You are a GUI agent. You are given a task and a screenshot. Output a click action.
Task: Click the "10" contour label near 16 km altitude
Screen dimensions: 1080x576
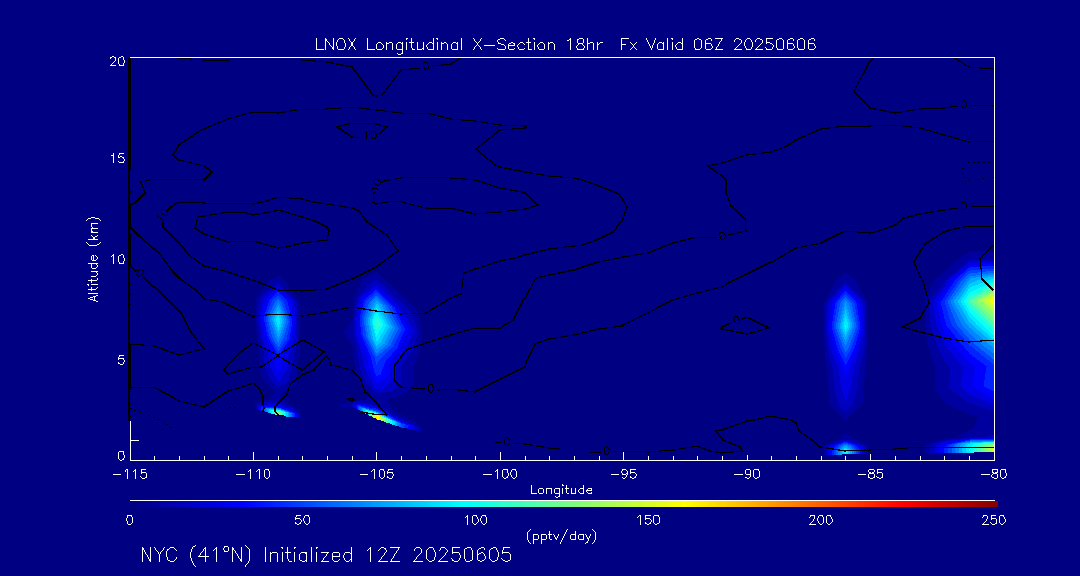tap(371, 136)
